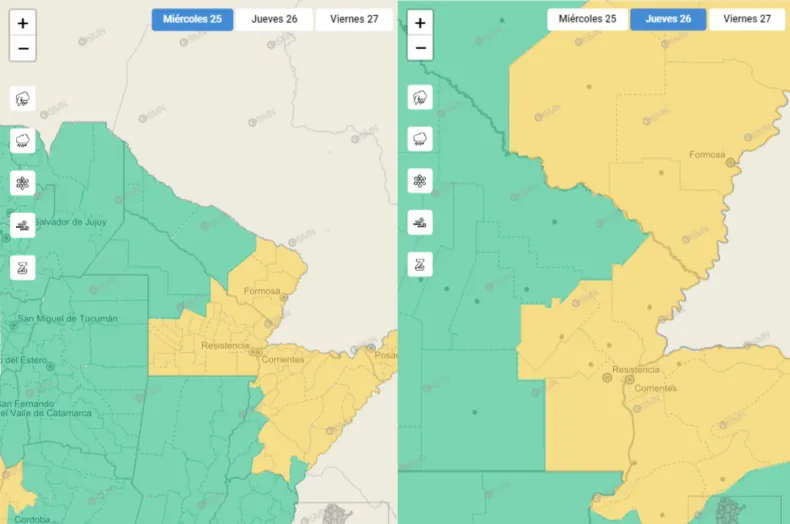
Task: Zoom out on the left map
Action: [23, 48]
